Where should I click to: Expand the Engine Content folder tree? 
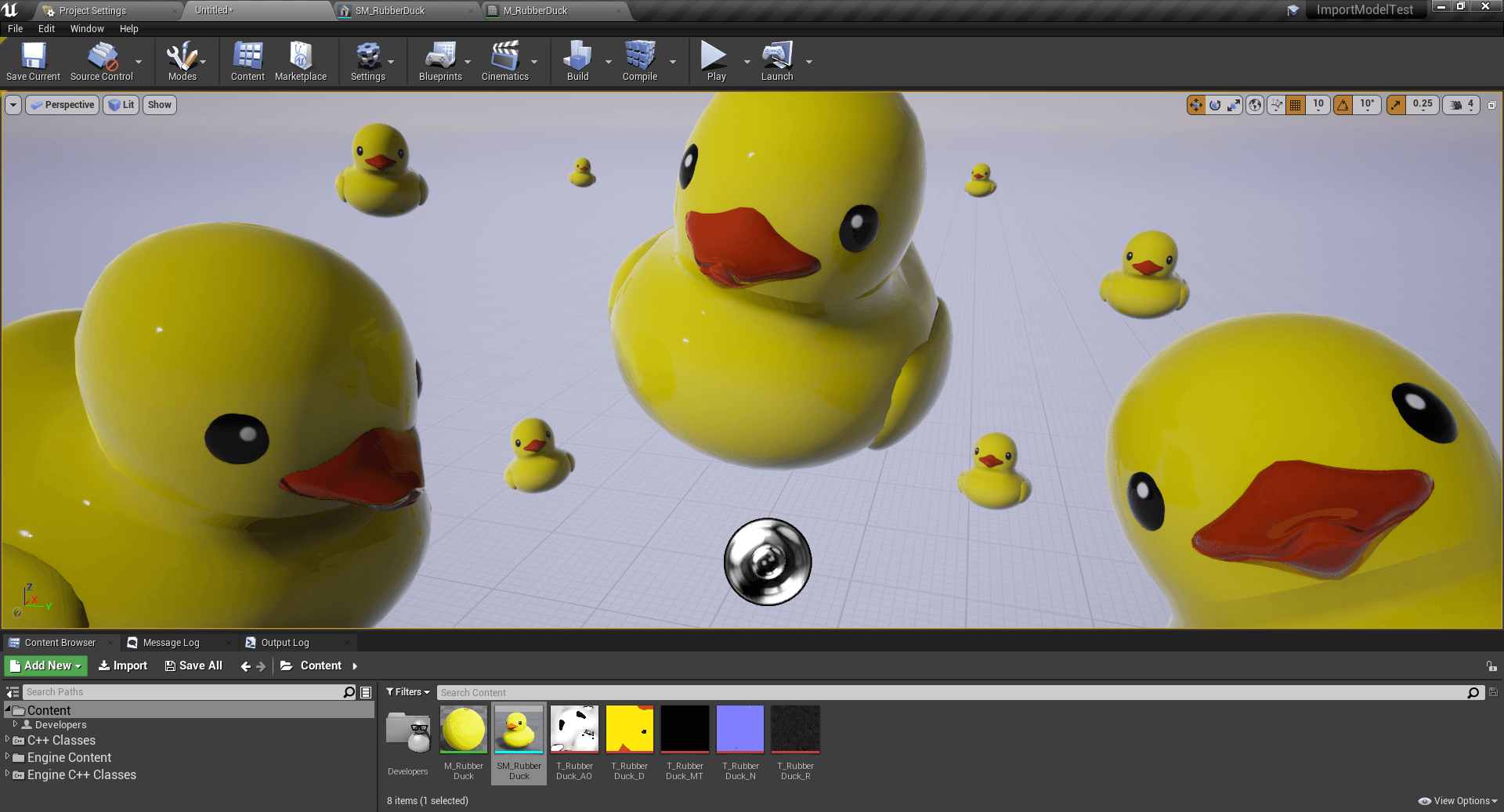8,756
